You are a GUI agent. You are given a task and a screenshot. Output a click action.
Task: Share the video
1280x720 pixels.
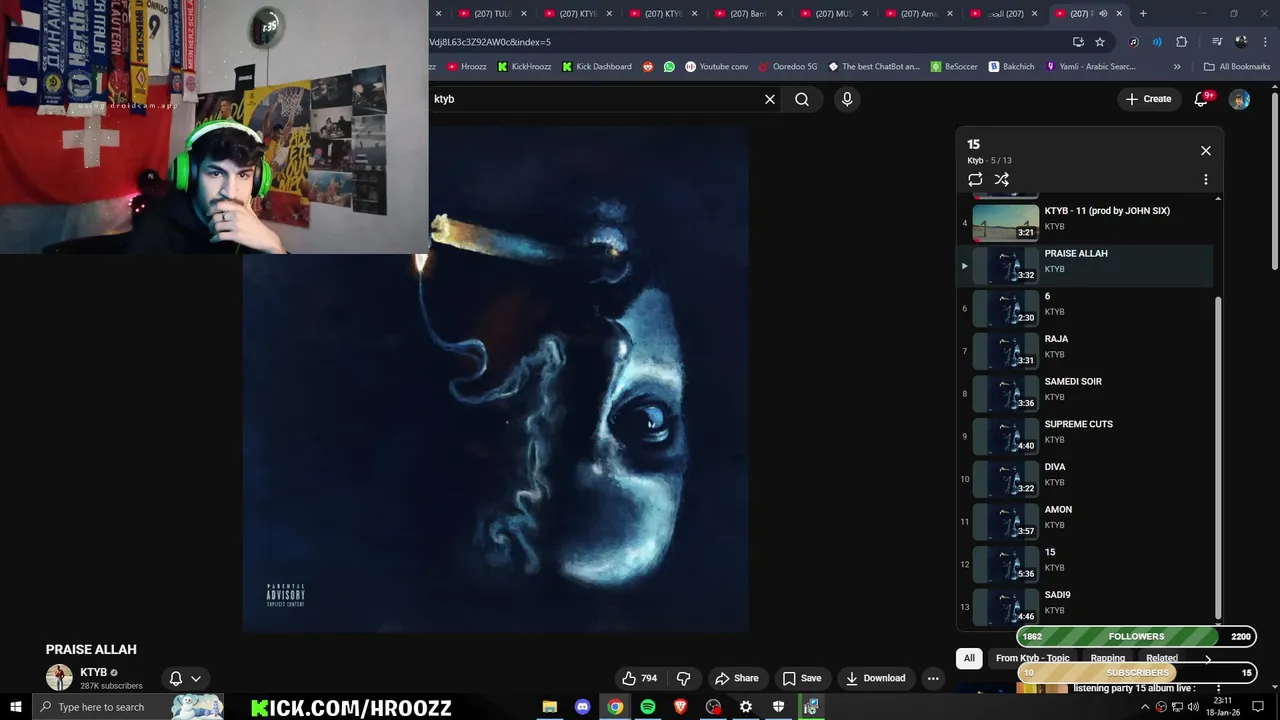coord(737,678)
